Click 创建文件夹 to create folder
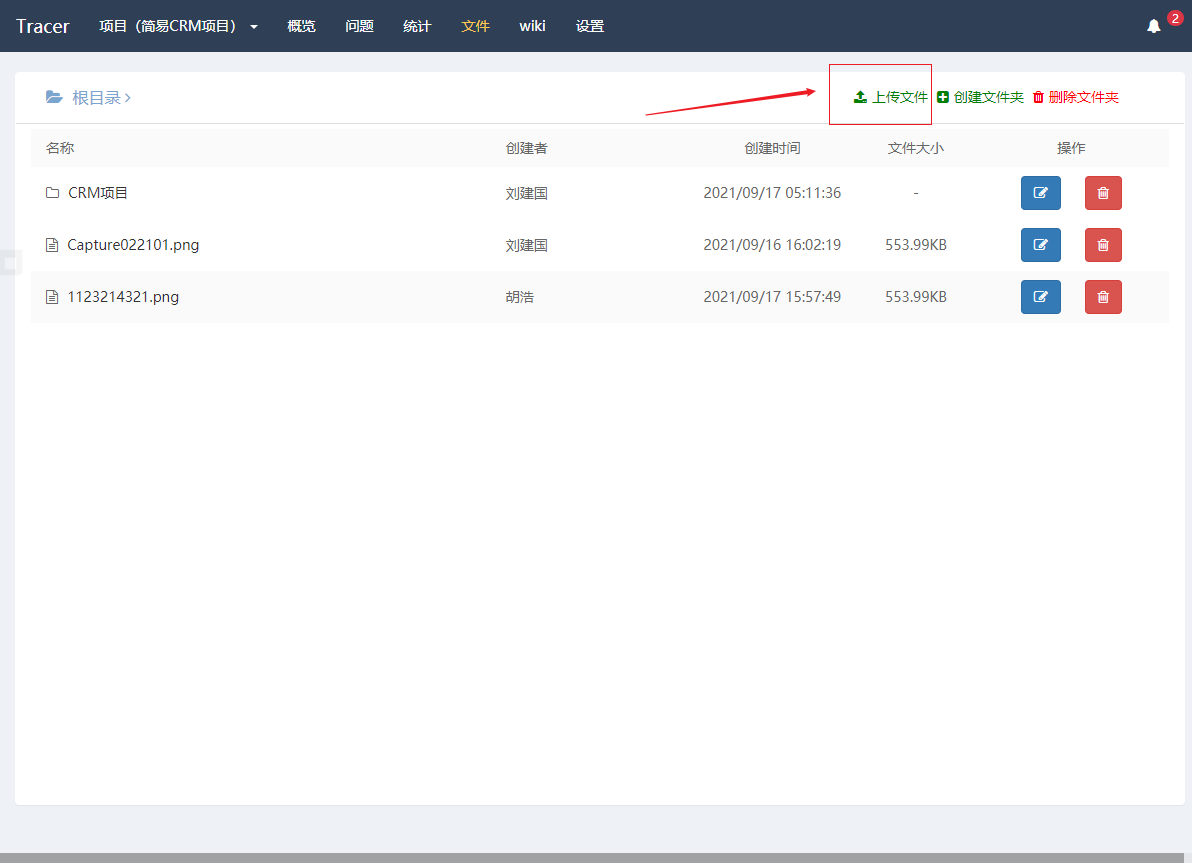The height and width of the screenshot is (863, 1192). (980, 97)
